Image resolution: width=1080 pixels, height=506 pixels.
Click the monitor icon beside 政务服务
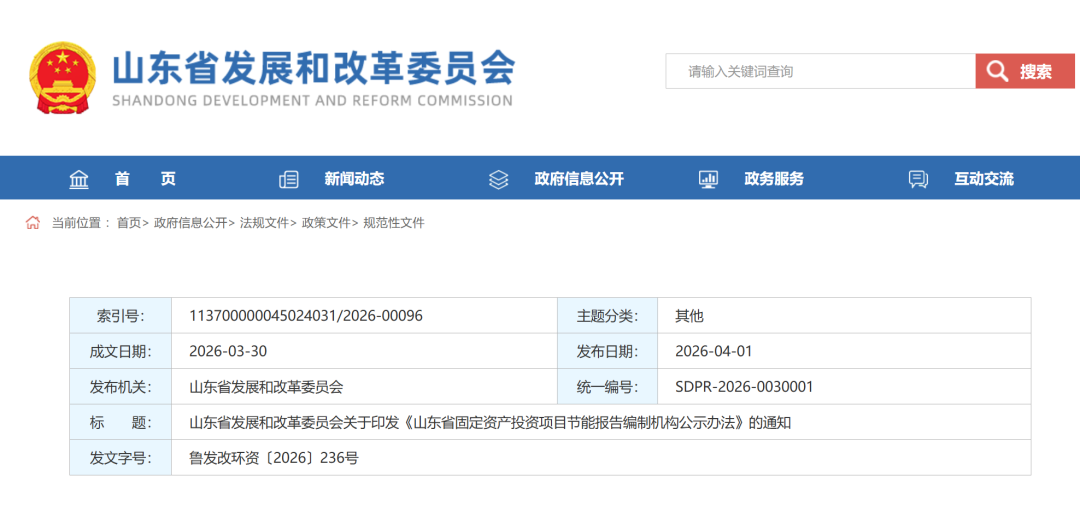(708, 179)
